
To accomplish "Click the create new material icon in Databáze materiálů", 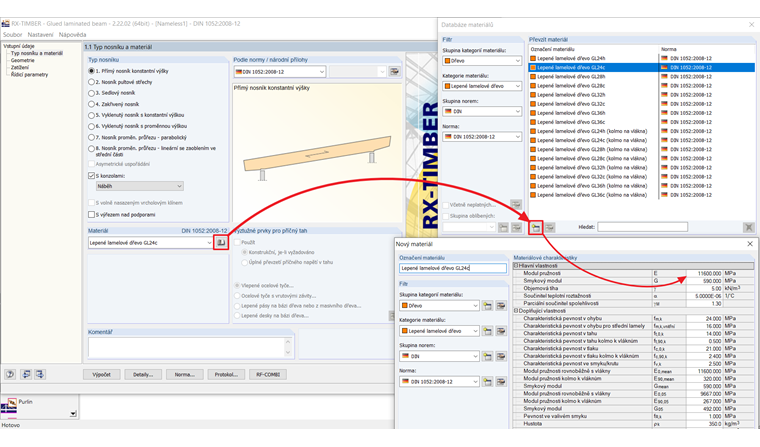I will point(536,227).
